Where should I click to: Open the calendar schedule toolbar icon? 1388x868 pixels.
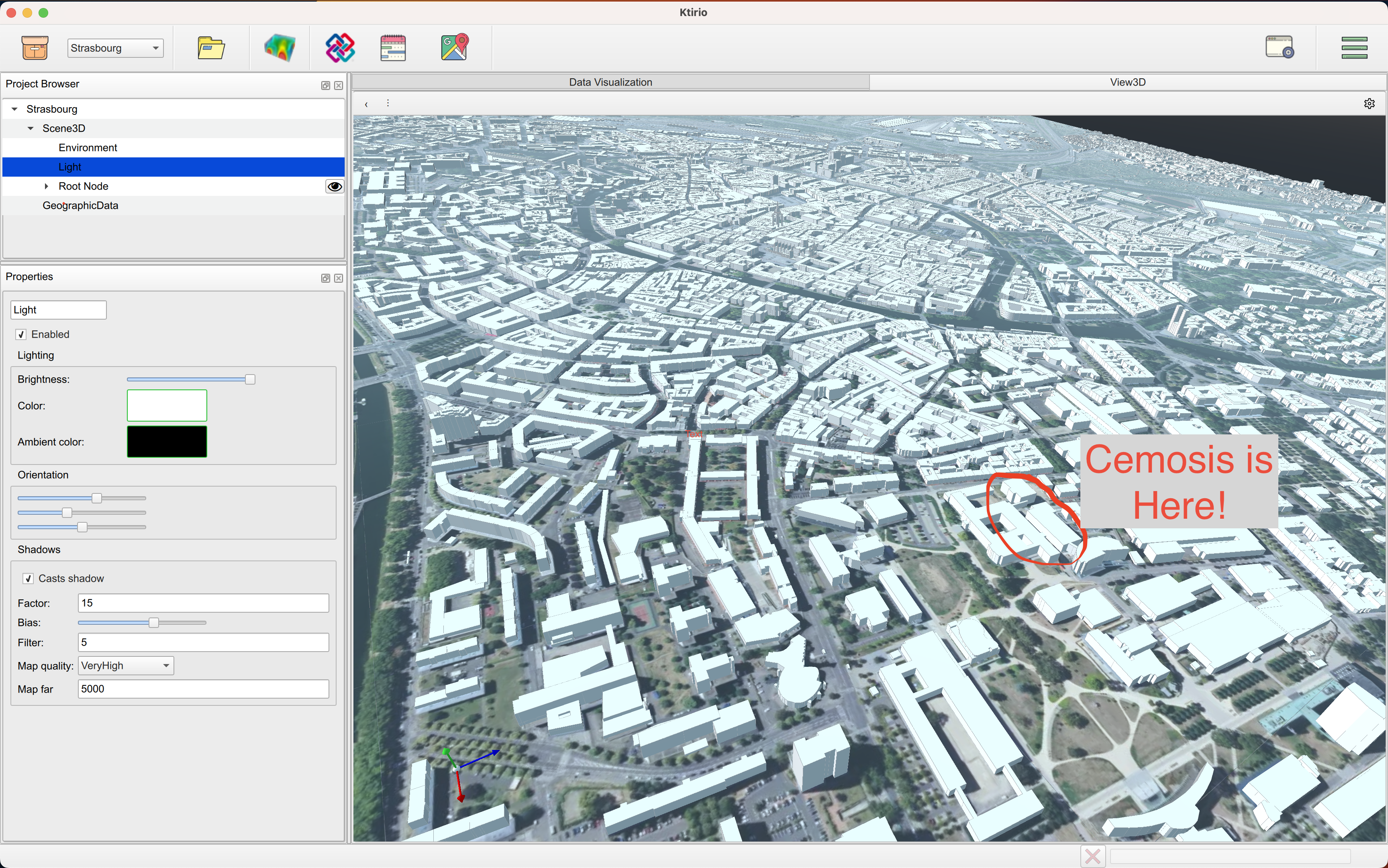pyautogui.click(x=393, y=48)
